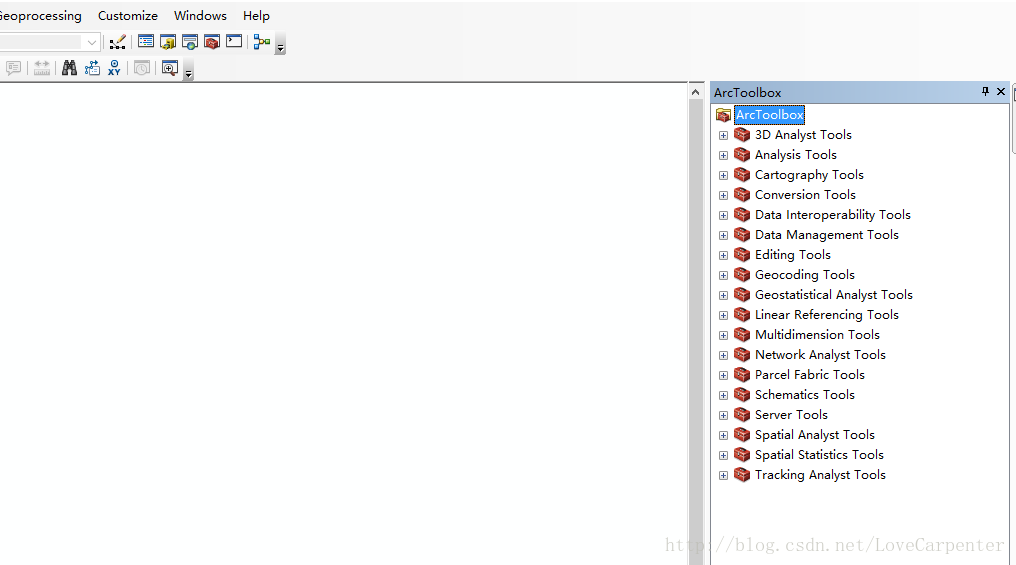Click the Network Analyst Tools toolbox icon
1016x565 pixels.
[742, 355]
